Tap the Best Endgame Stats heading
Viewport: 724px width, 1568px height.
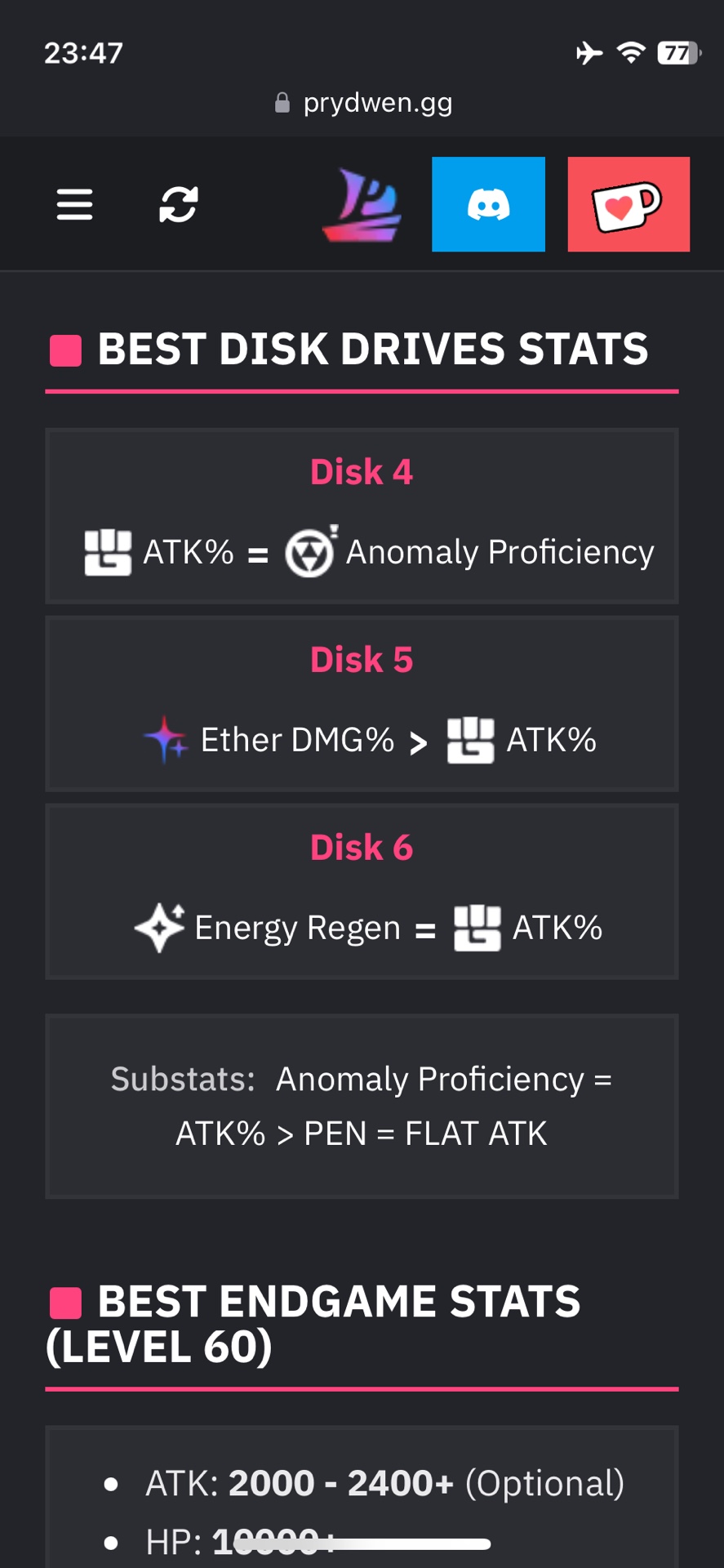(338, 1323)
